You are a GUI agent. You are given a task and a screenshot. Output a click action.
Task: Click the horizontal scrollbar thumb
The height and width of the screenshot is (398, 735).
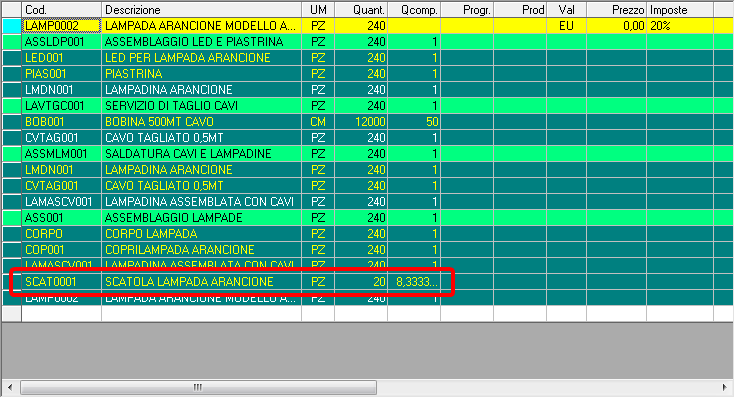pyautogui.click(x=198, y=387)
